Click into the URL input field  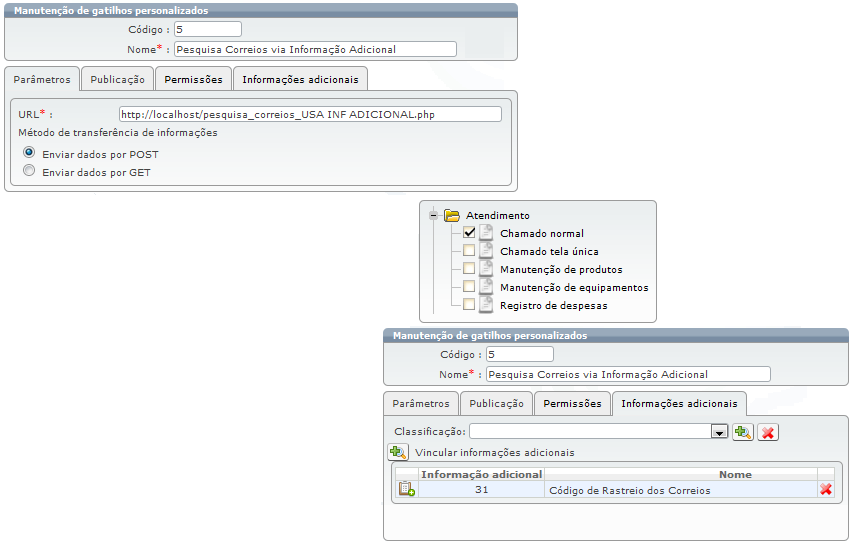pos(309,114)
